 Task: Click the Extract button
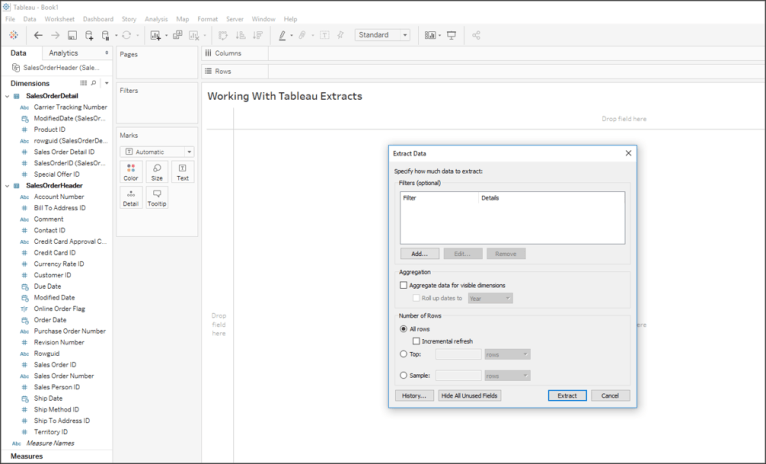click(567, 396)
